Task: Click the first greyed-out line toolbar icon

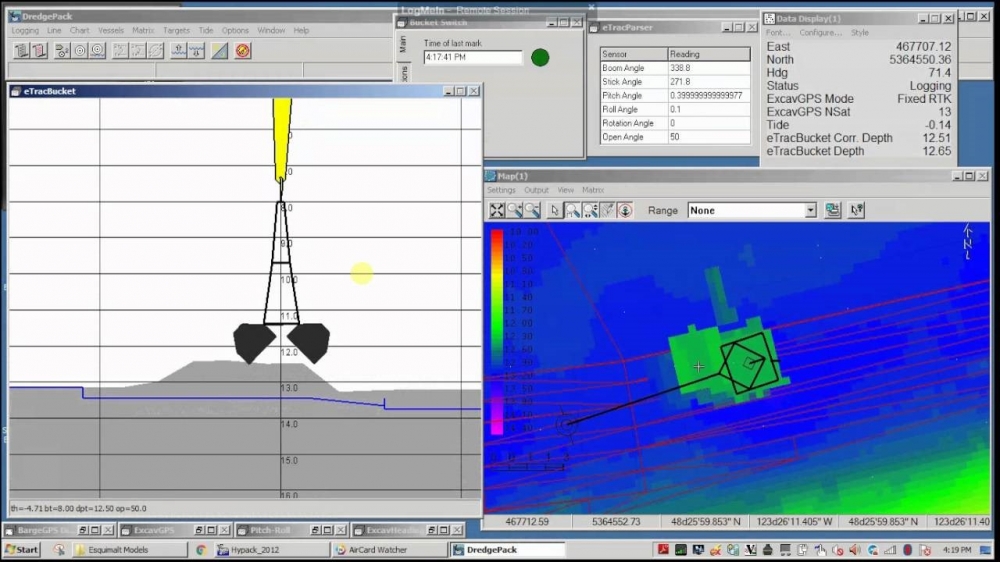Action: (120, 50)
